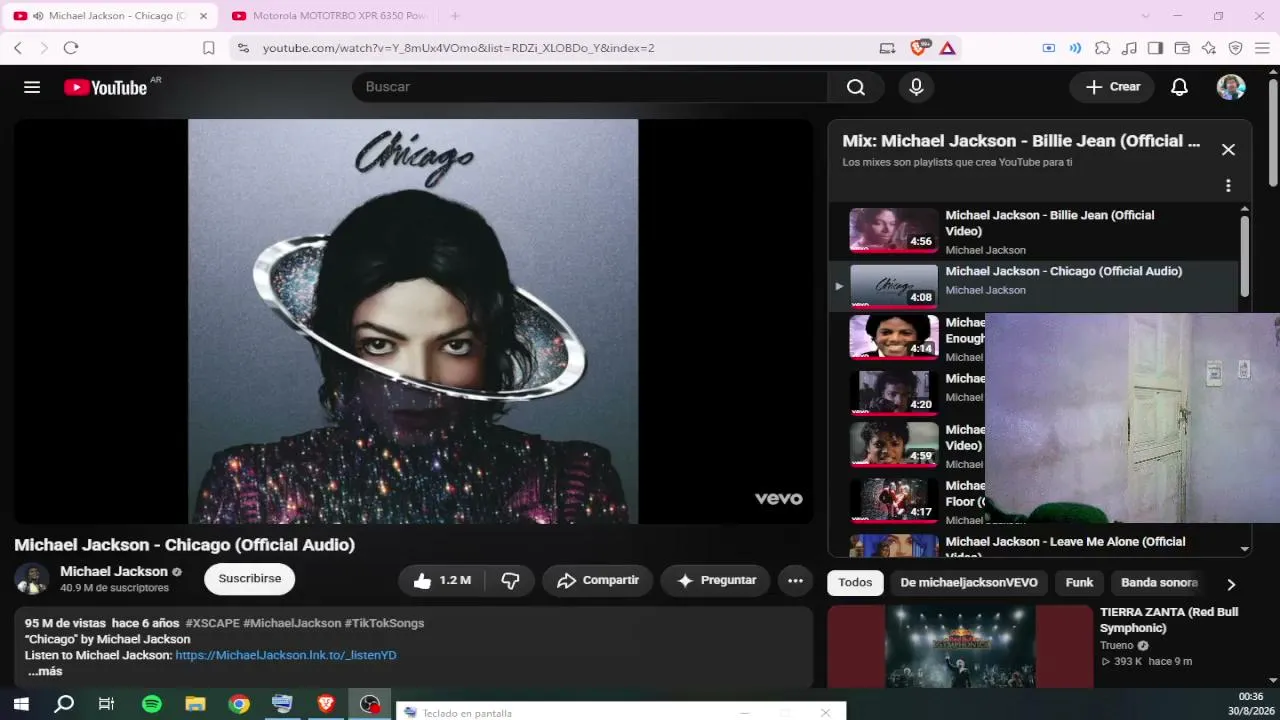The height and width of the screenshot is (720, 1280).
Task: Open a new browser tab
Action: tap(455, 16)
